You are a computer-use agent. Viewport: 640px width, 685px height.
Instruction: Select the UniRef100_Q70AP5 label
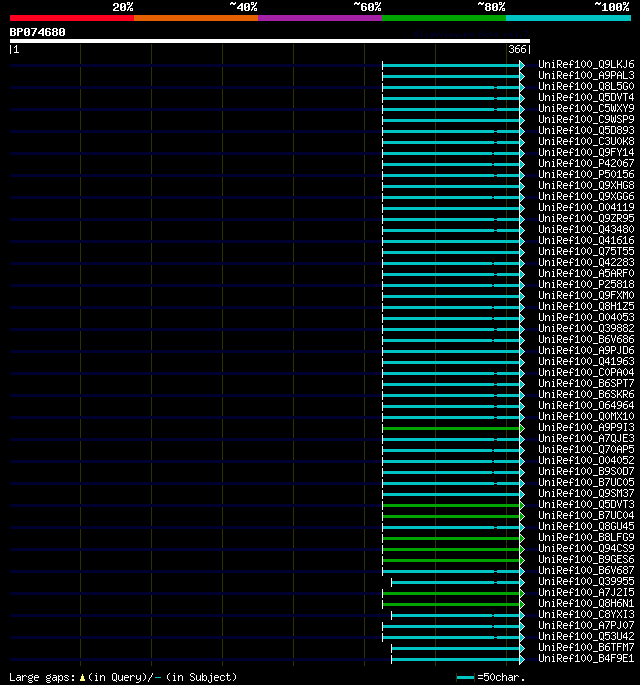pos(586,450)
